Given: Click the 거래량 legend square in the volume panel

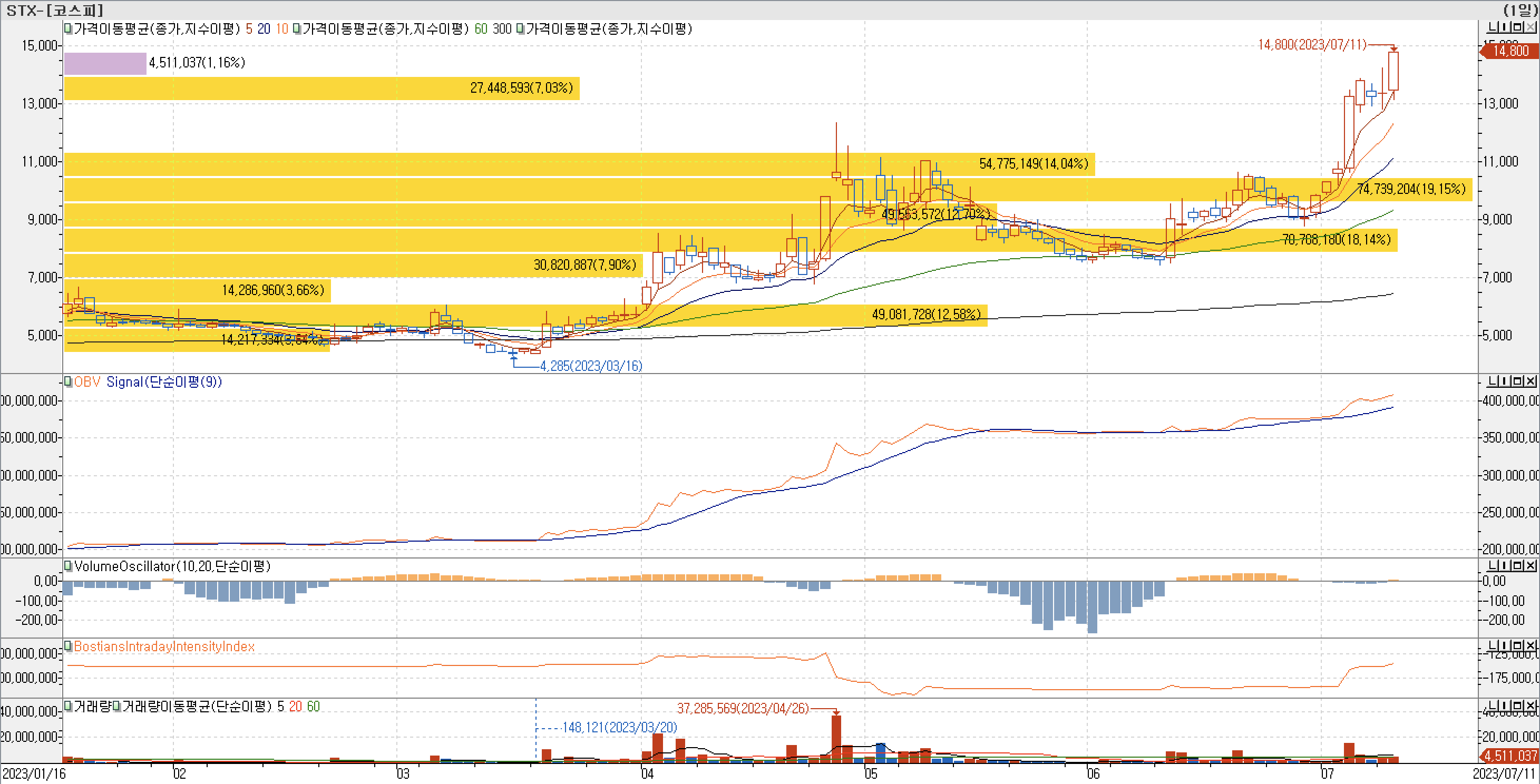Looking at the screenshot, I should tap(69, 707).
